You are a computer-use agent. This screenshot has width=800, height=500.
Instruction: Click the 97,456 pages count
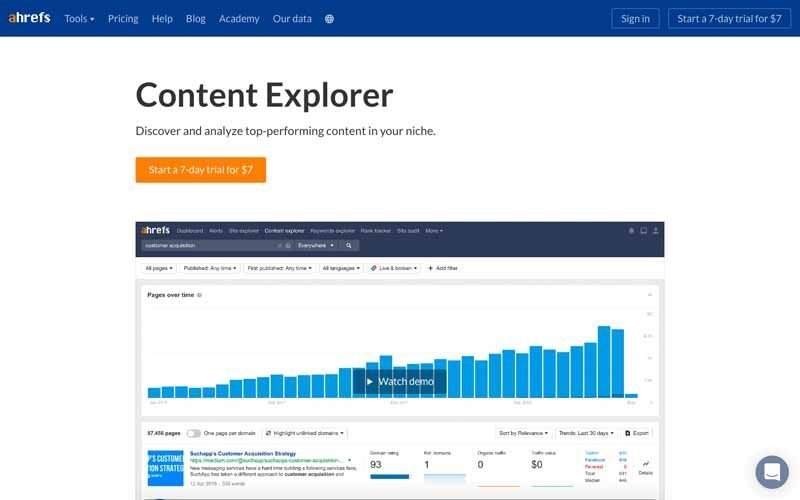164,433
